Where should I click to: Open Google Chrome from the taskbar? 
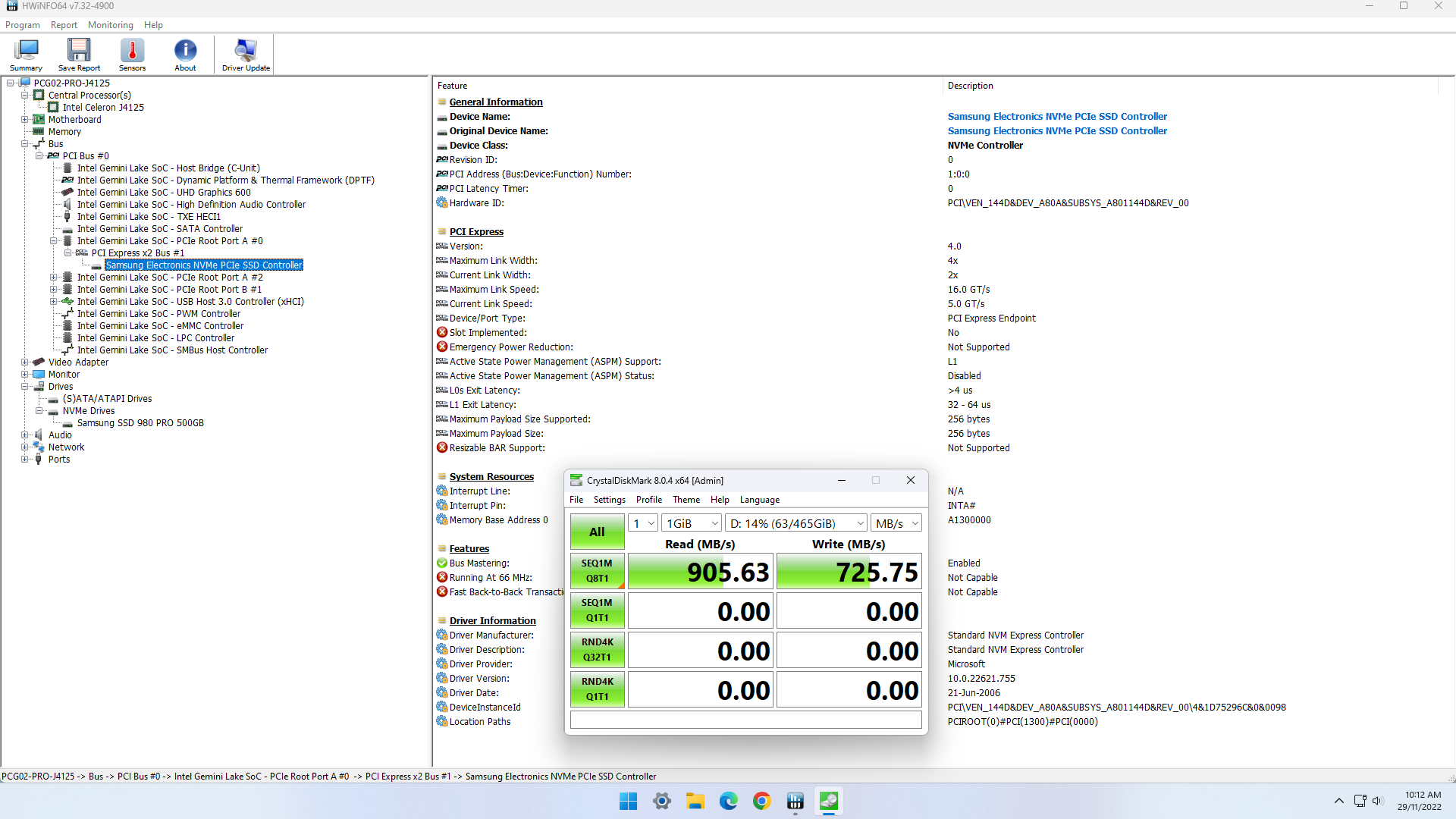pyautogui.click(x=761, y=801)
